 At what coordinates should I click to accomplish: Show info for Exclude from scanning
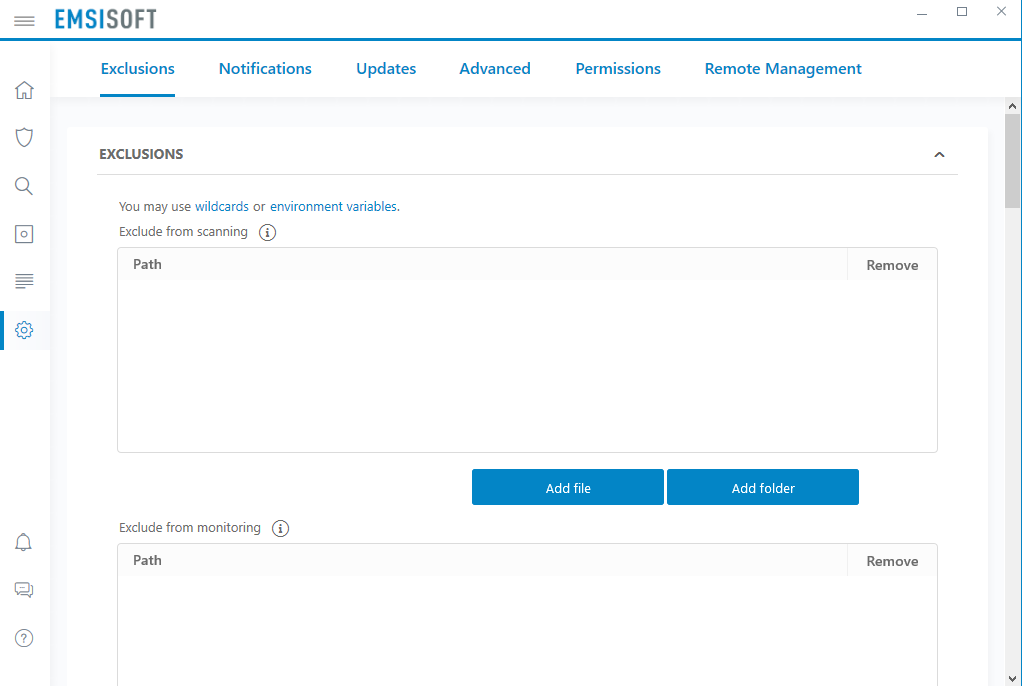pyautogui.click(x=267, y=232)
